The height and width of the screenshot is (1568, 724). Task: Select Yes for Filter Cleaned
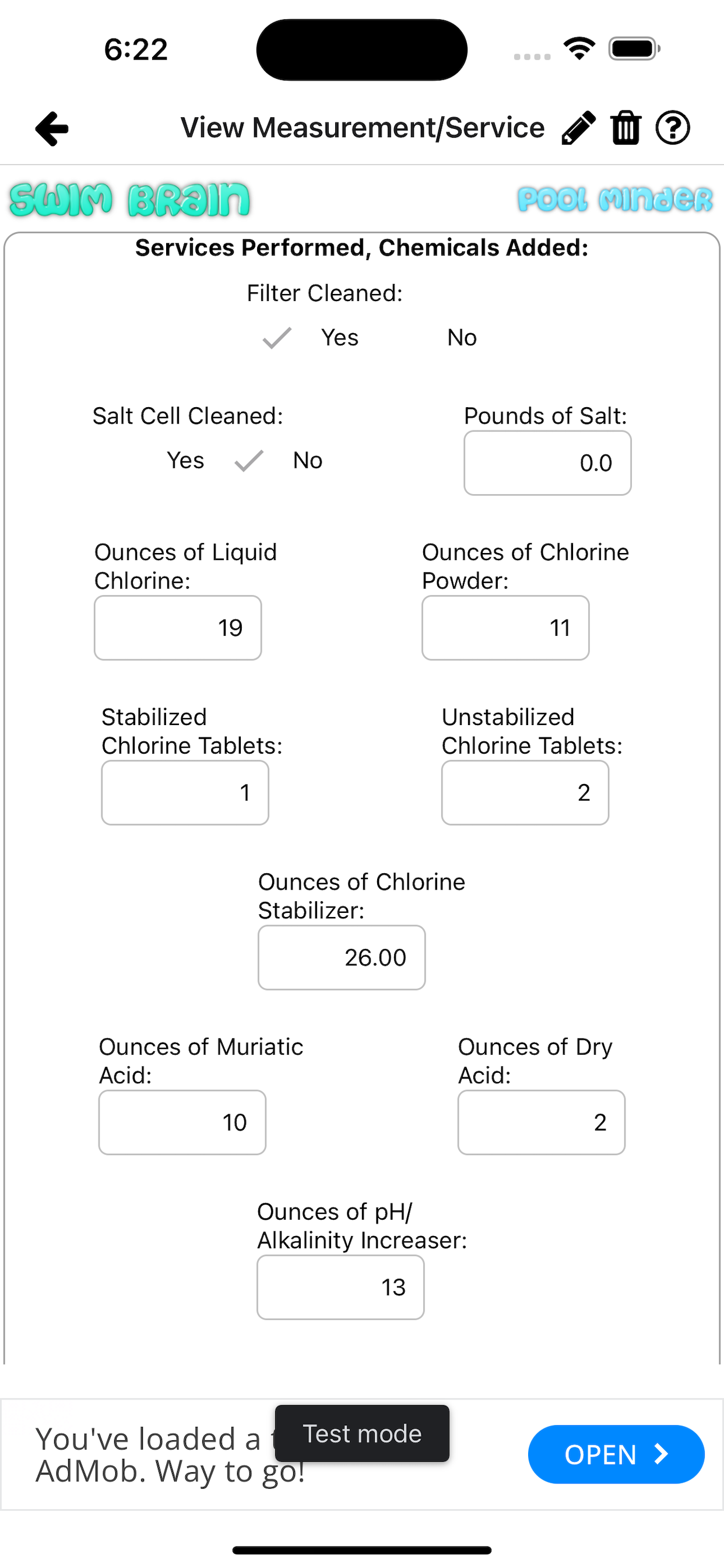tap(339, 338)
